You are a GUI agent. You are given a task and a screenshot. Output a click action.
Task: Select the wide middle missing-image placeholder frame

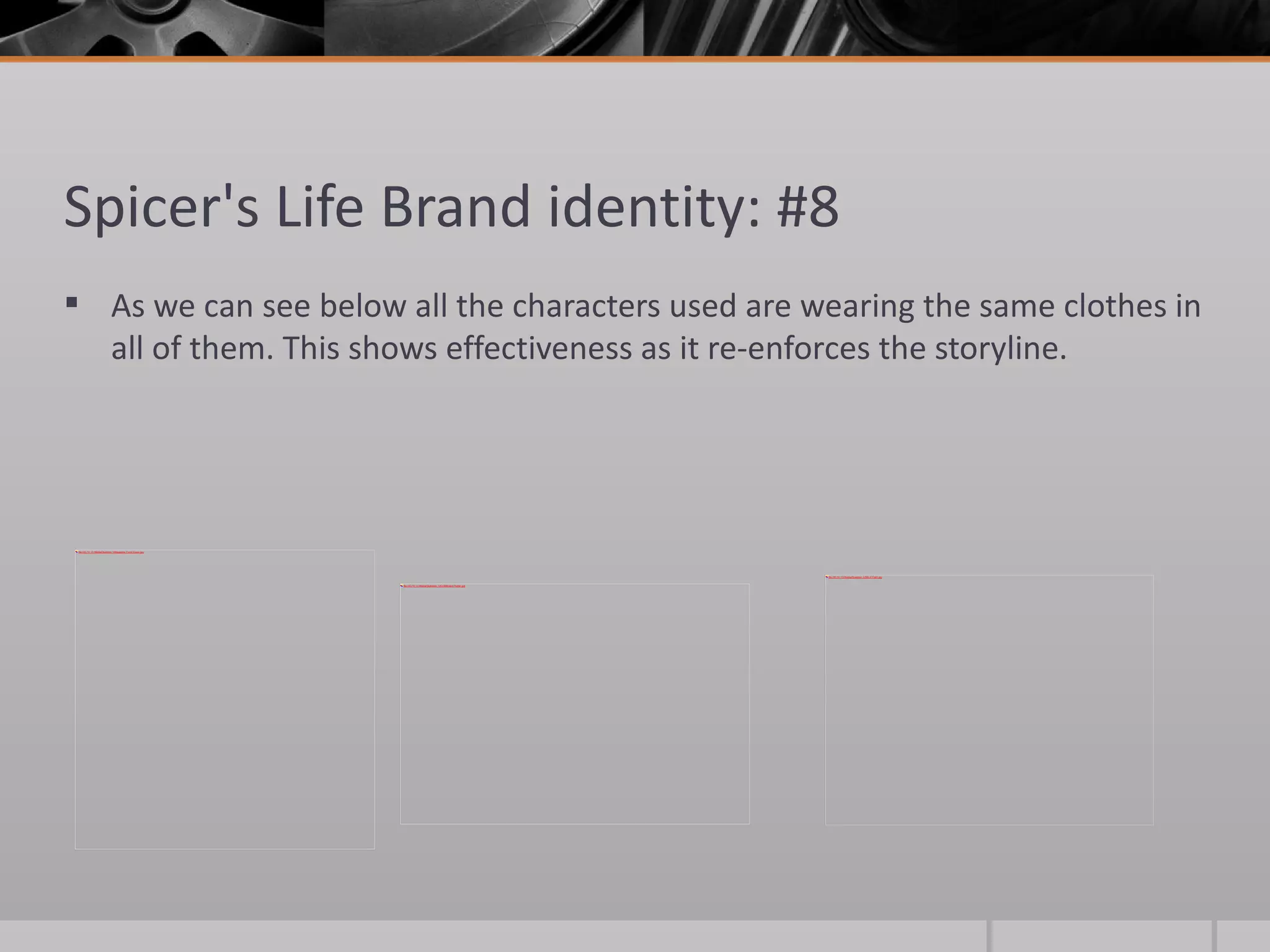[575, 703]
